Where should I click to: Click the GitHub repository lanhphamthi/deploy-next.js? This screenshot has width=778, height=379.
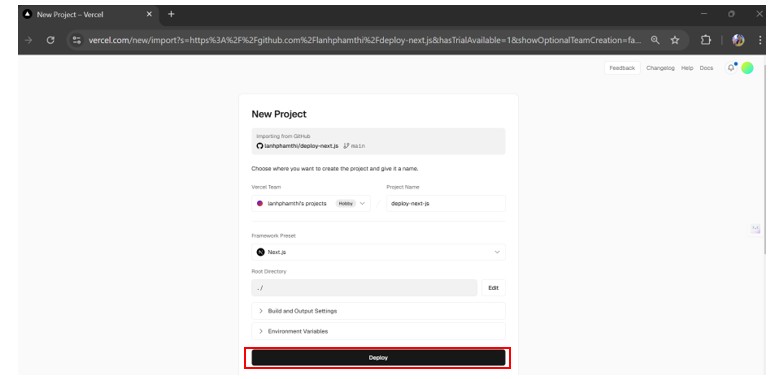[x=301, y=146]
